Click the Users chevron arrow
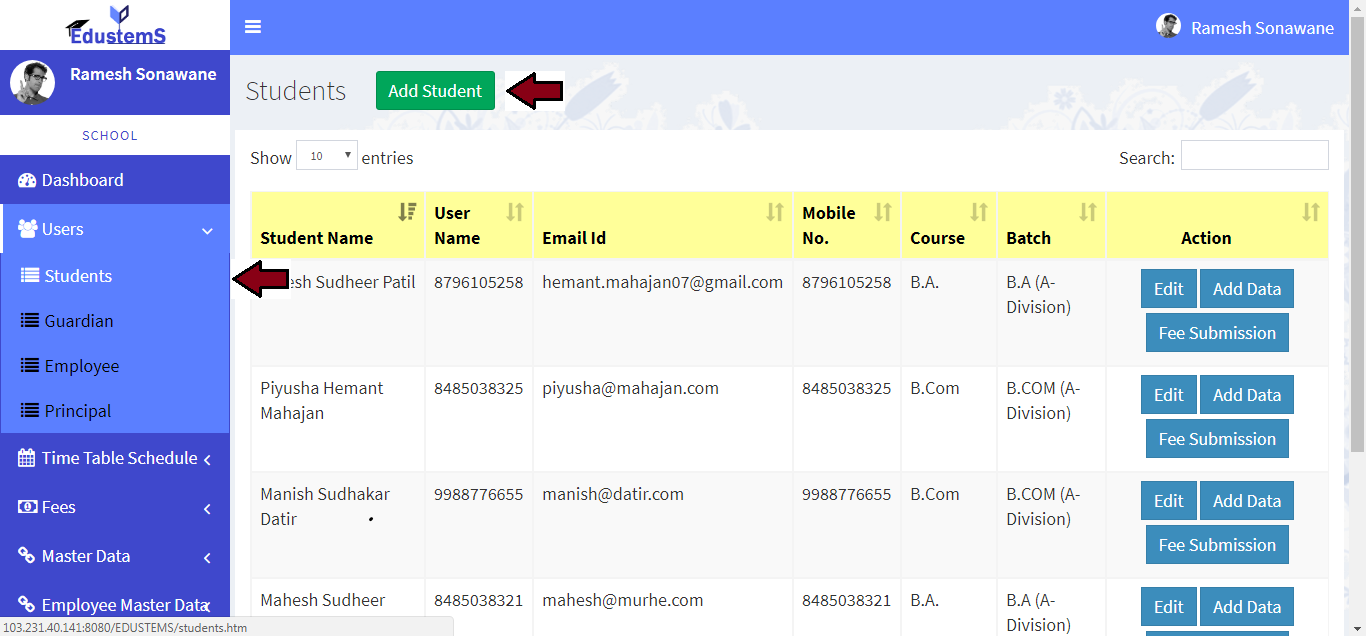Image resolution: width=1366 pixels, height=636 pixels. point(207,231)
